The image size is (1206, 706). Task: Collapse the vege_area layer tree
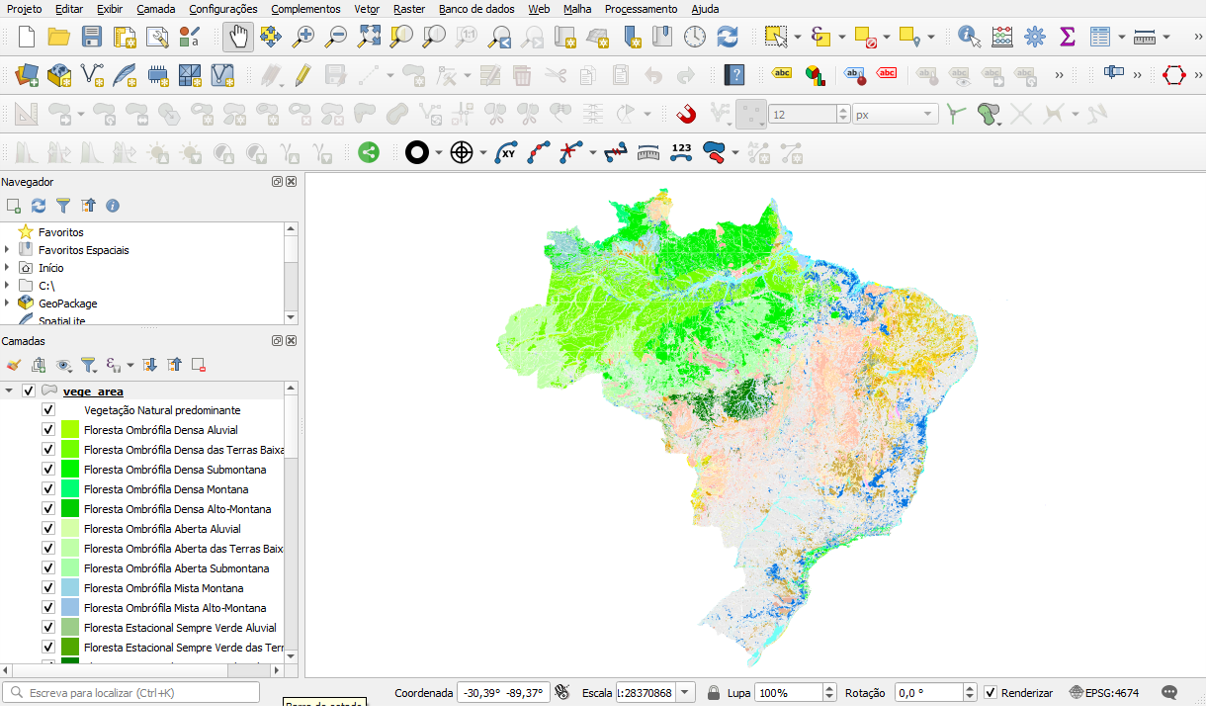(9, 391)
